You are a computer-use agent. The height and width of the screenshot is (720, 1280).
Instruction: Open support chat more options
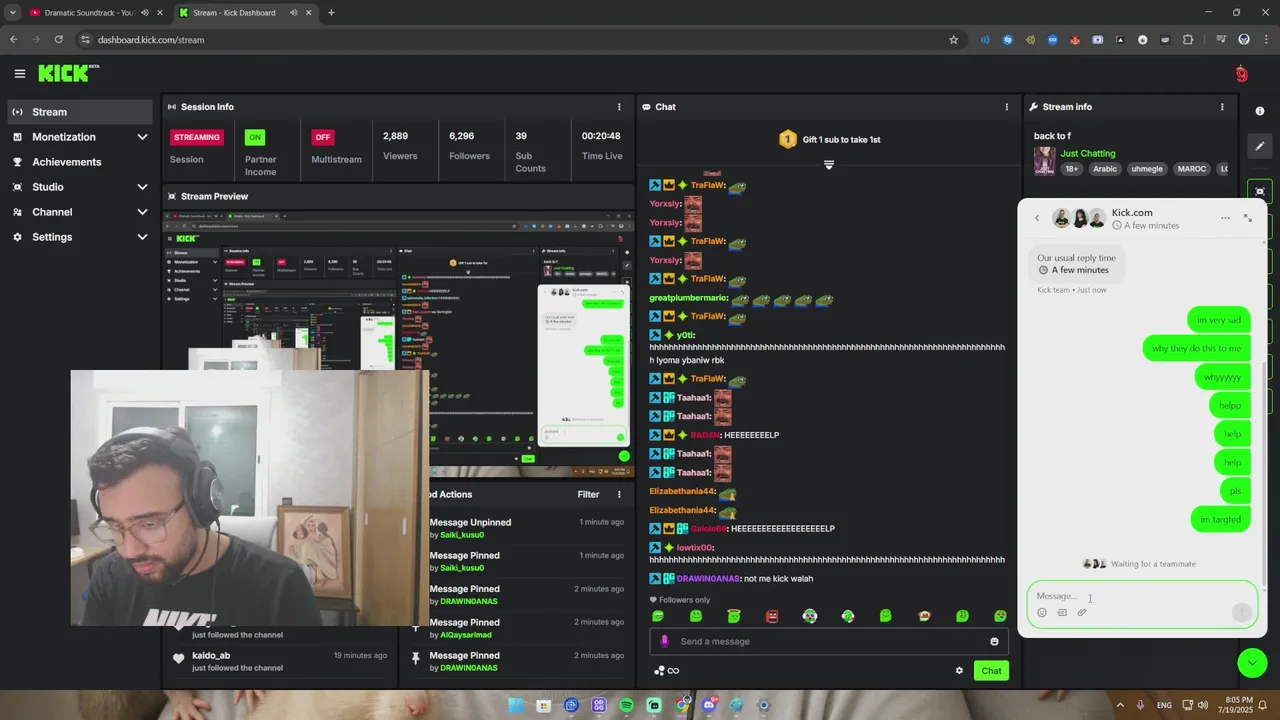1225,218
